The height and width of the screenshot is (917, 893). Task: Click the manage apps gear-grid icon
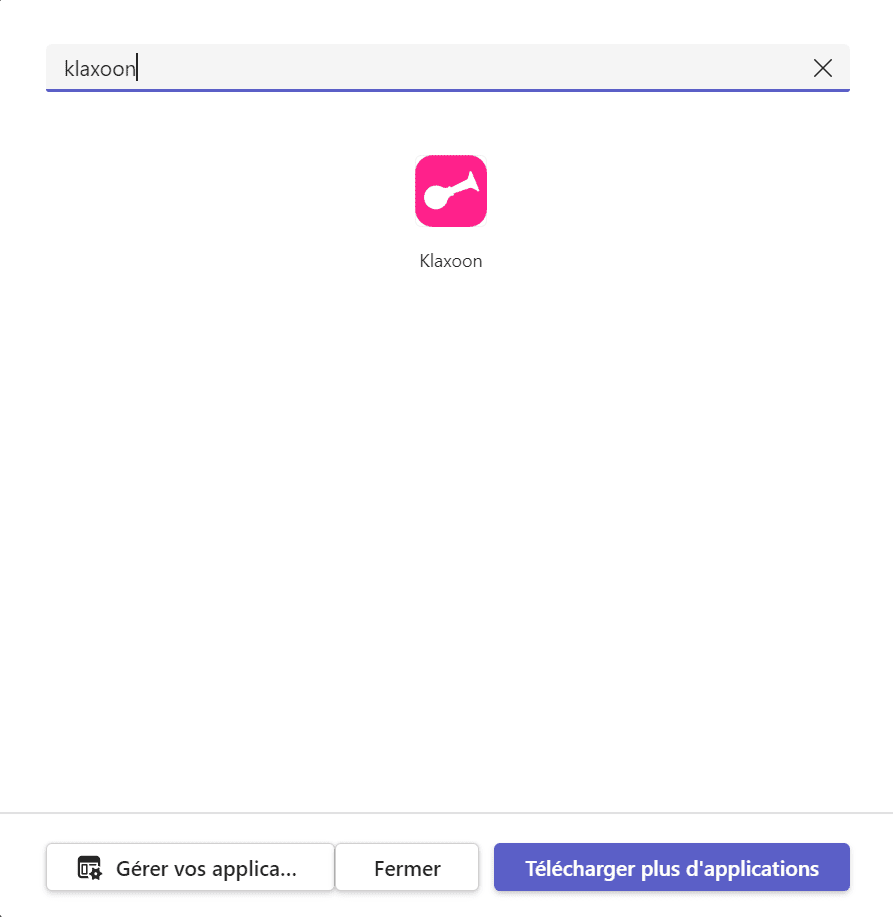coord(89,868)
